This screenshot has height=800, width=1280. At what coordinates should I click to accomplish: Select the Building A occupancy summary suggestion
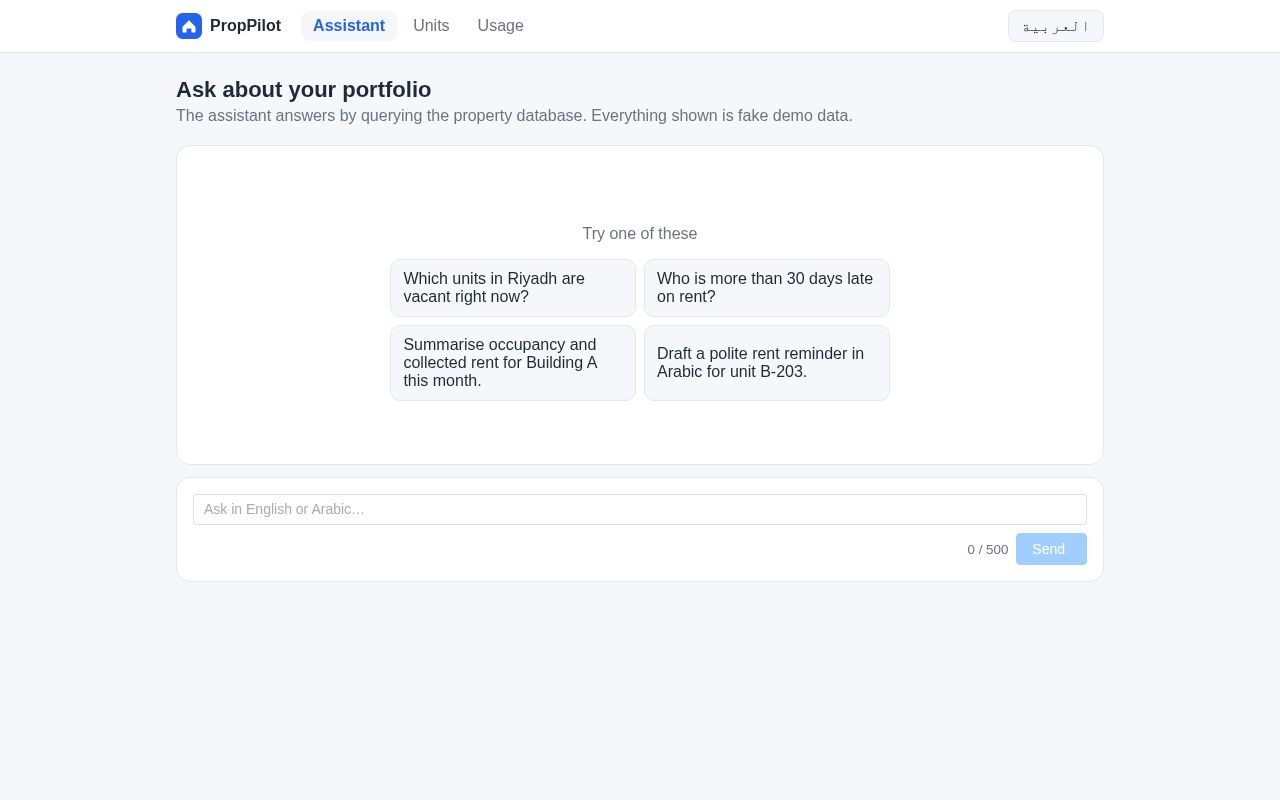513,363
